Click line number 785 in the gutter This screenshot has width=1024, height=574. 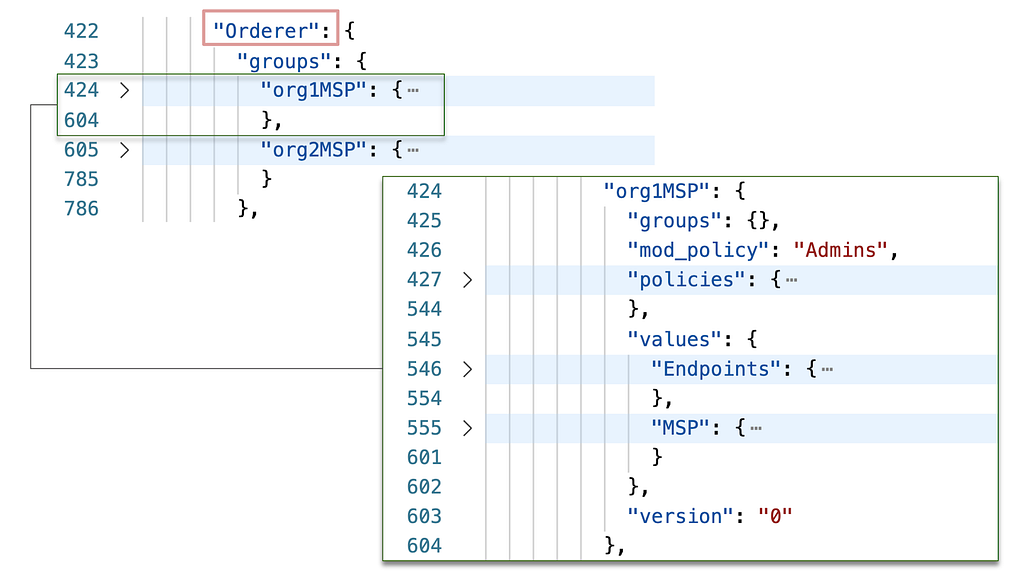[x=82, y=179]
